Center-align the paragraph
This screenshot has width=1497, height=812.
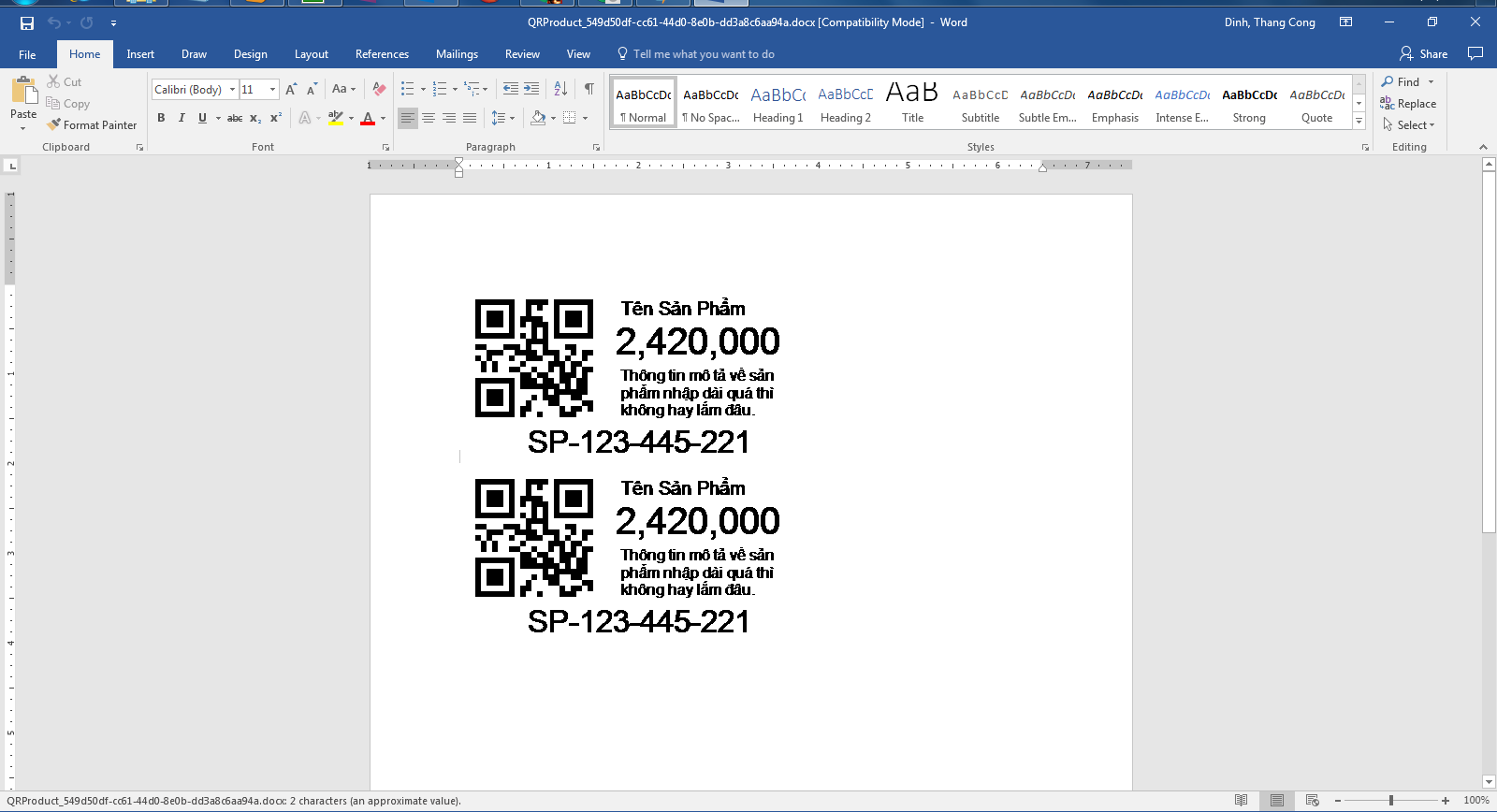(429, 118)
